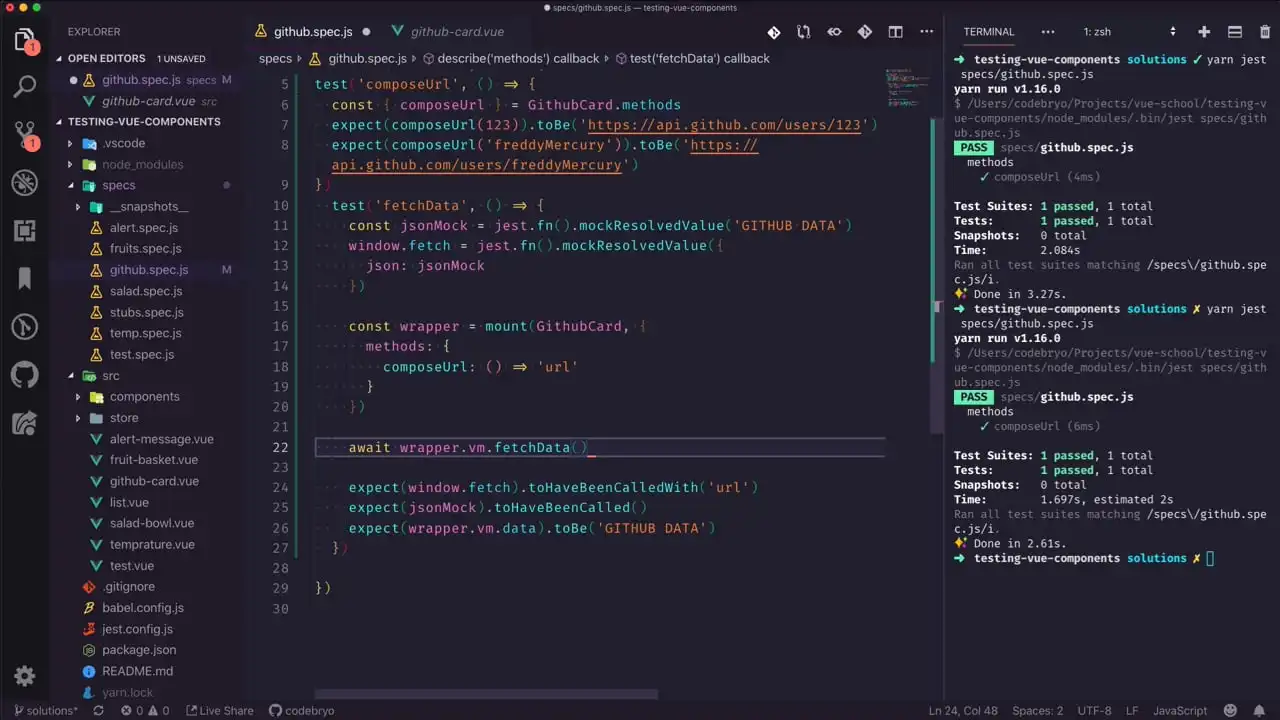
Task: Open fruit-basket.vue in explorer
Action: 154,460
